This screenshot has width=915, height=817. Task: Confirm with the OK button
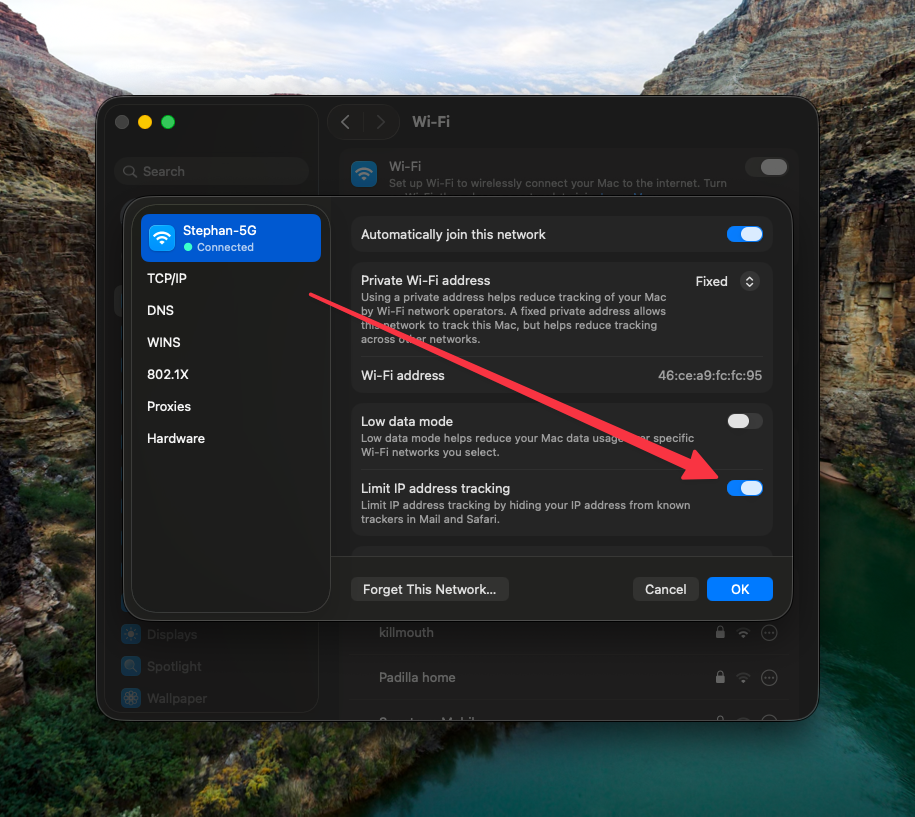click(x=739, y=589)
